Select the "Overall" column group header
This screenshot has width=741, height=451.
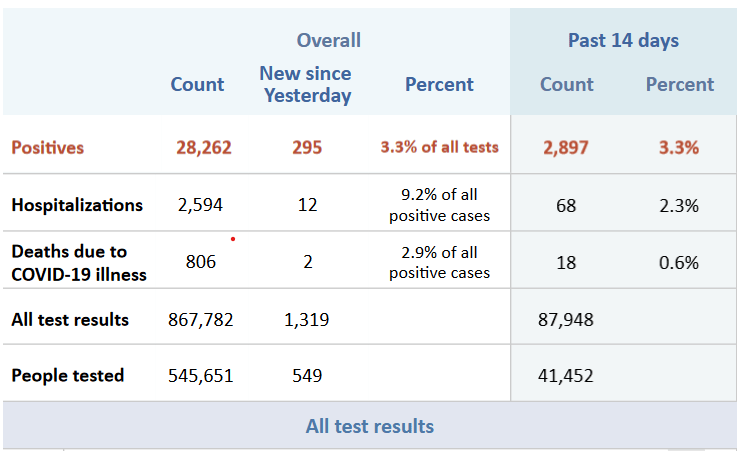(328, 41)
